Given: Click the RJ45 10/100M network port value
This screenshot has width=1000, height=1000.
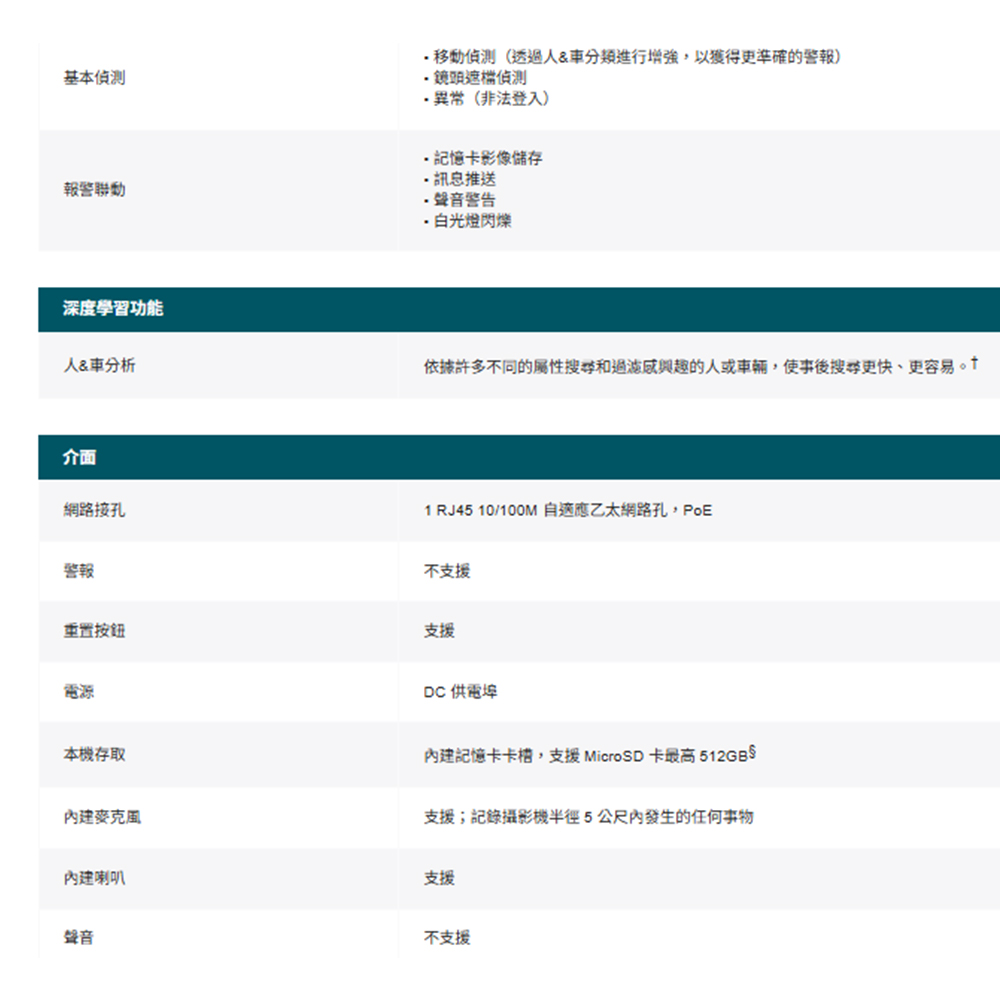Looking at the screenshot, I should tap(567, 510).
